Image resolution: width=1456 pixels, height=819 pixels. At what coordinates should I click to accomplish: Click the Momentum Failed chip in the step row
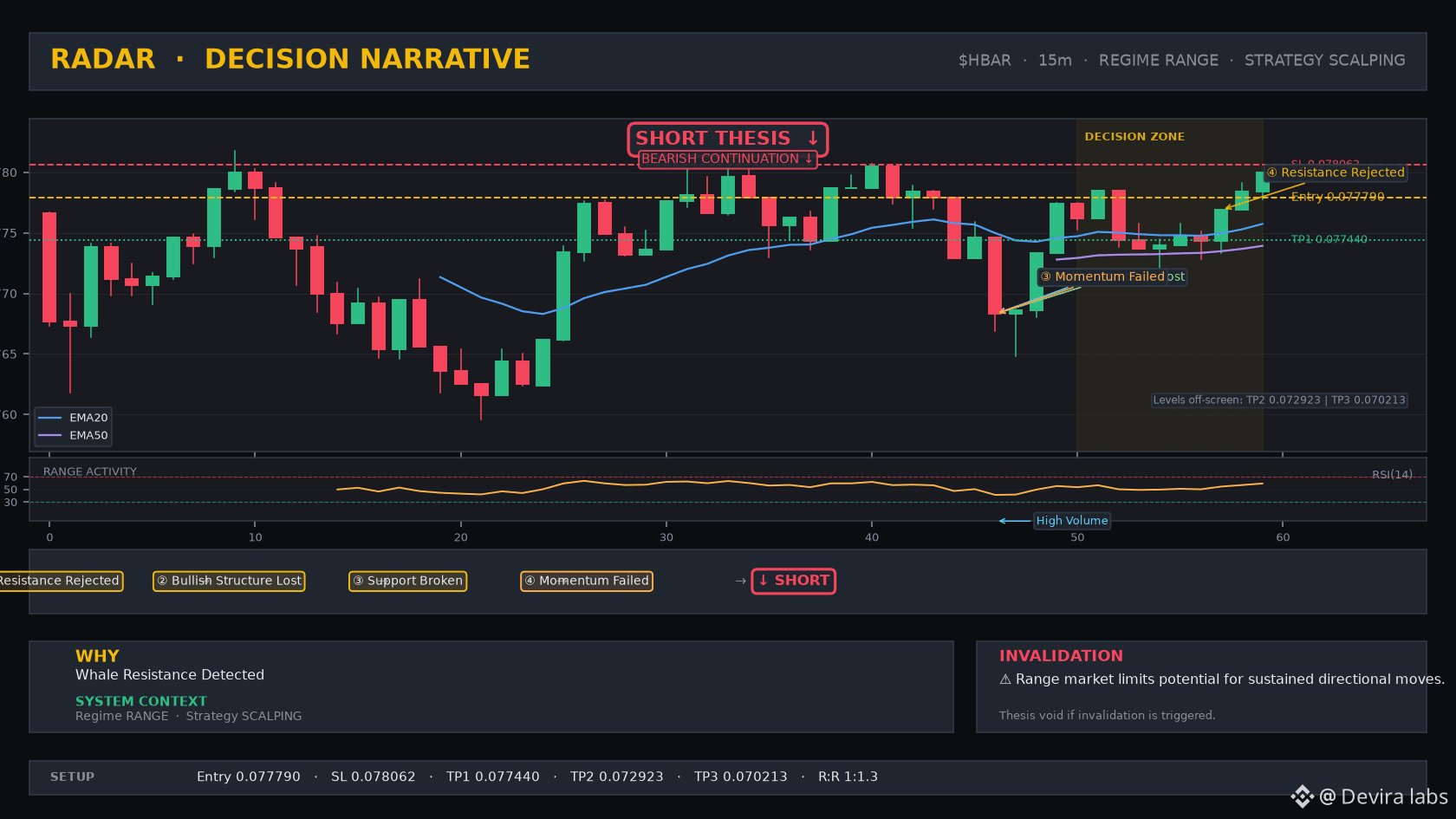[587, 581]
